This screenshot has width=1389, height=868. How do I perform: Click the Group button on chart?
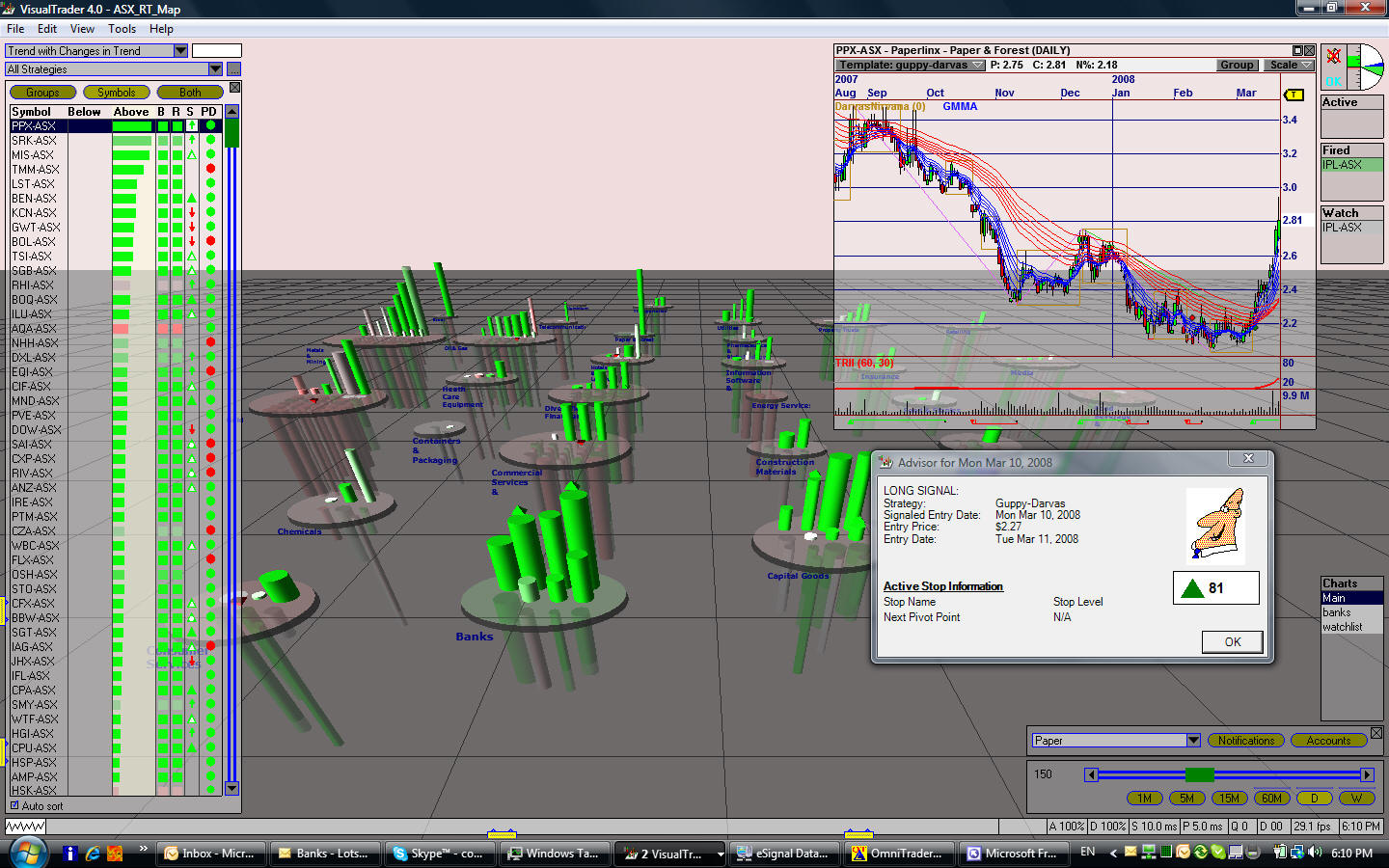coord(1237,66)
